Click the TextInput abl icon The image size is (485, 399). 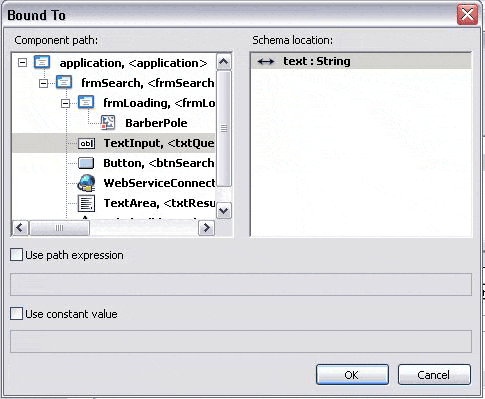coord(86,143)
